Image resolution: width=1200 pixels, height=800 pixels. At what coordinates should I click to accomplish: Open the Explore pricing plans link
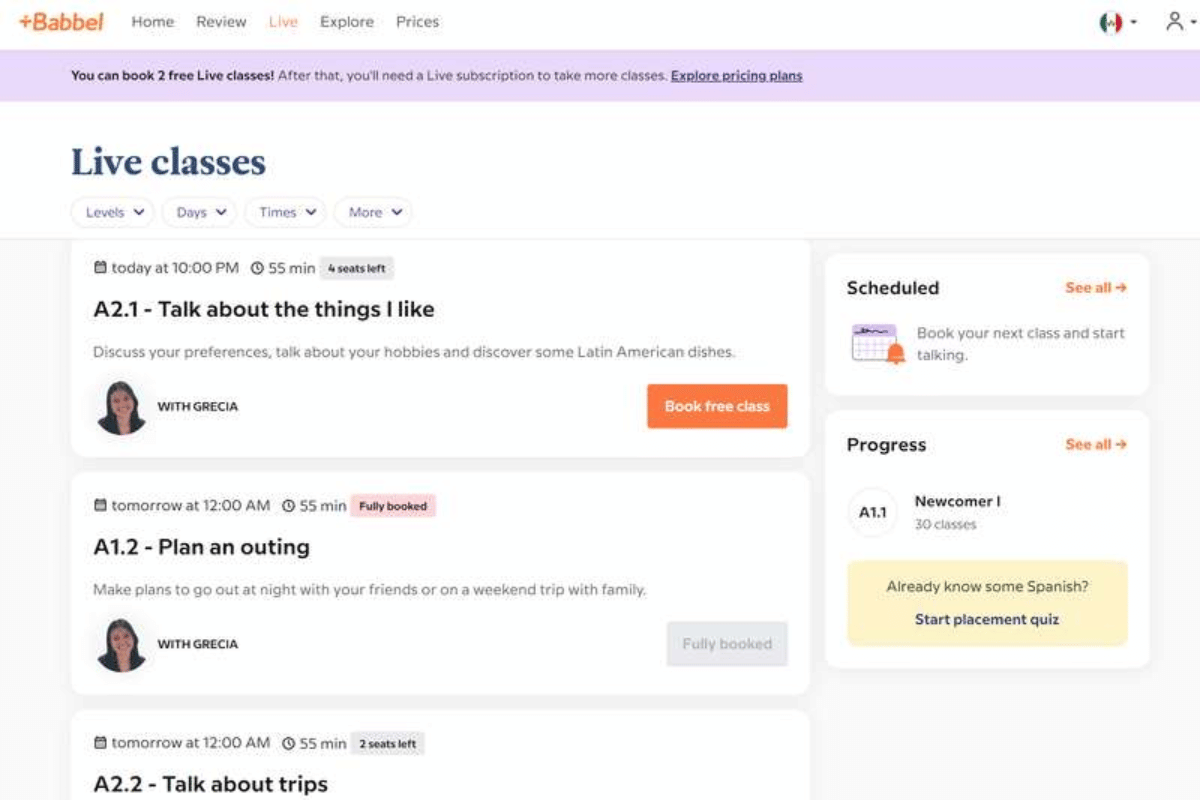tap(736, 75)
